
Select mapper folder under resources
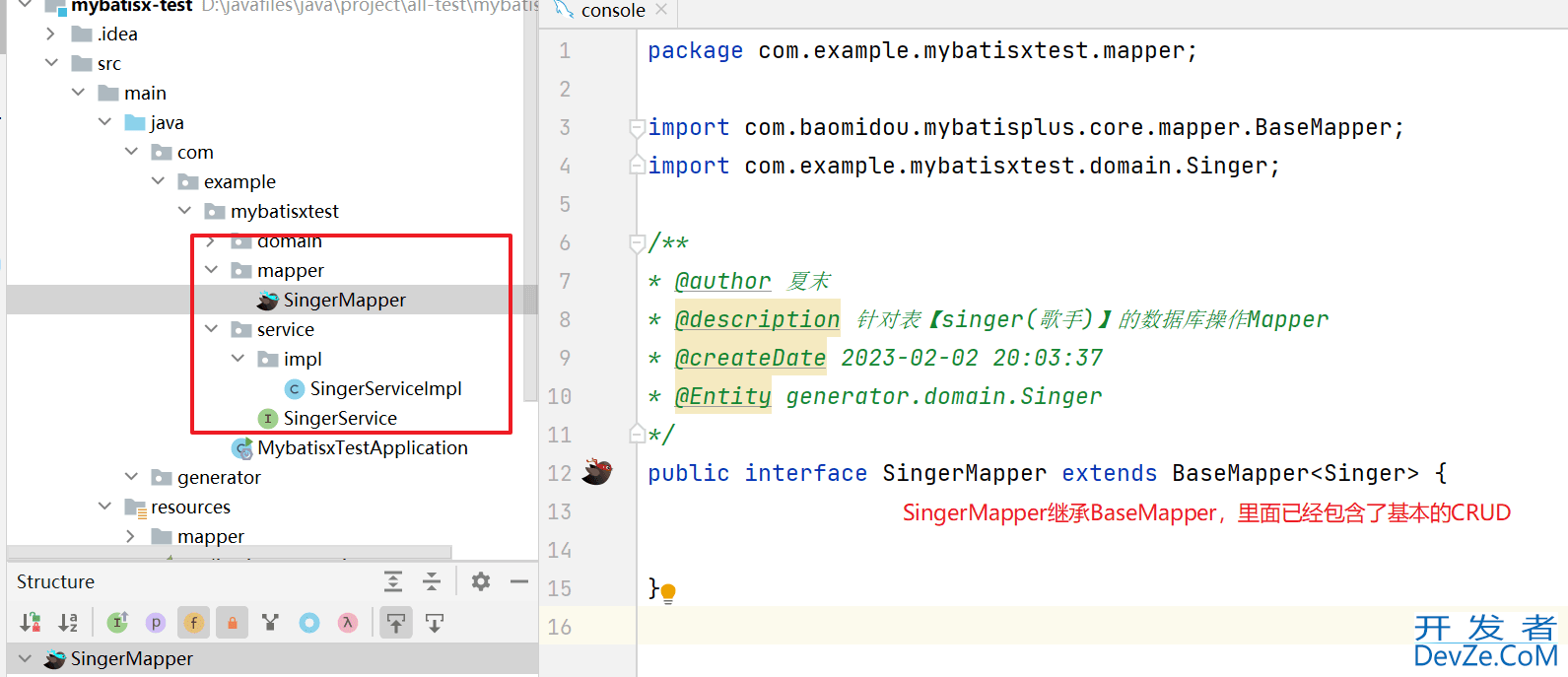210,537
